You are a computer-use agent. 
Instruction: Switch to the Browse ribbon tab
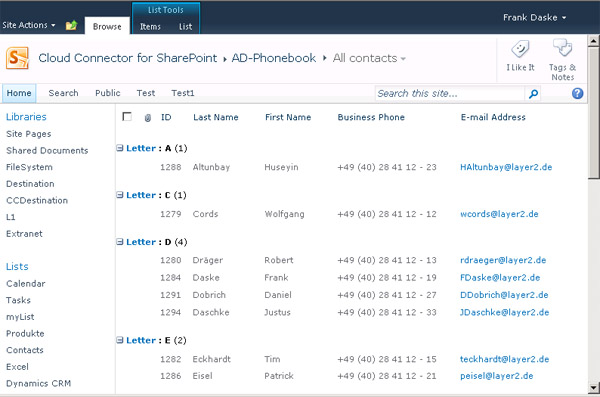coord(107,26)
